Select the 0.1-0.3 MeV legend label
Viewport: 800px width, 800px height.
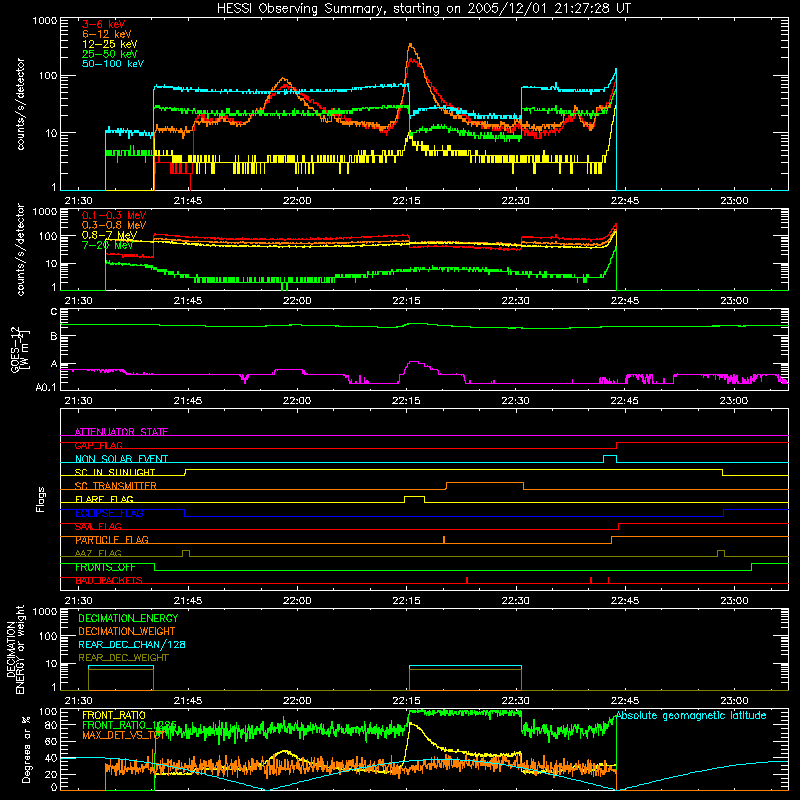point(114,215)
